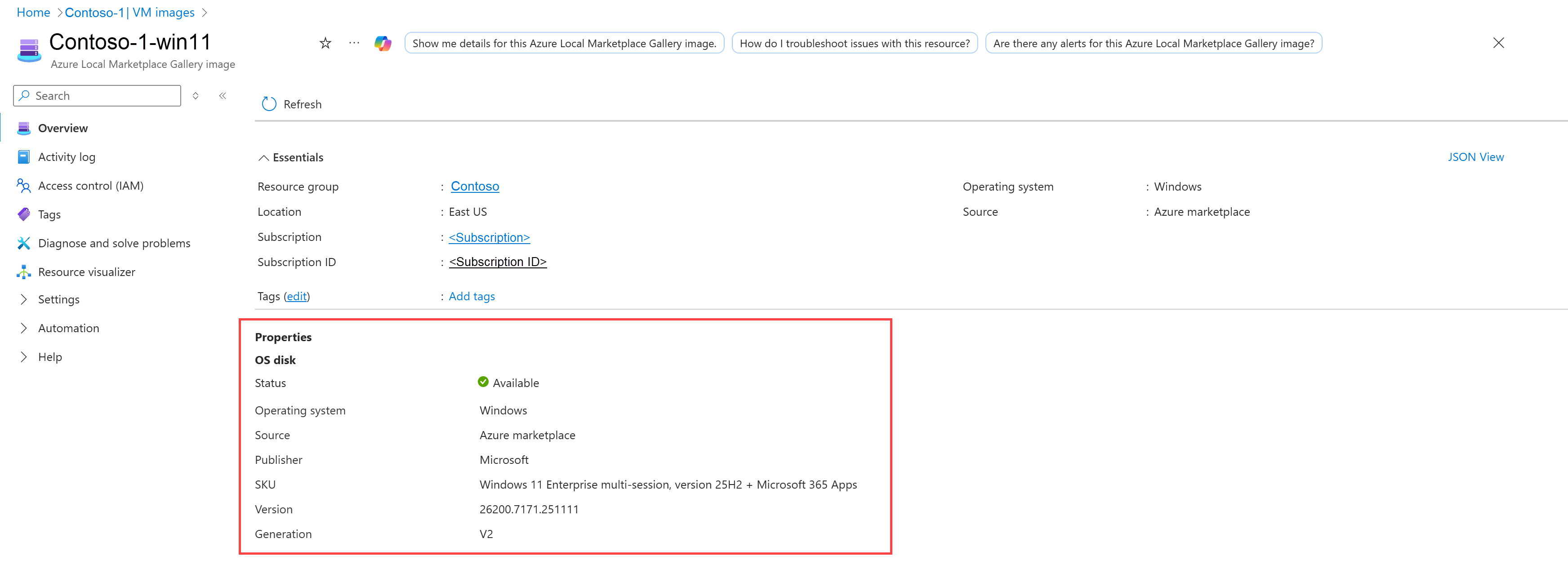Open Diagnose and solve problems
This screenshot has width=1568, height=565.
coord(115,243)
